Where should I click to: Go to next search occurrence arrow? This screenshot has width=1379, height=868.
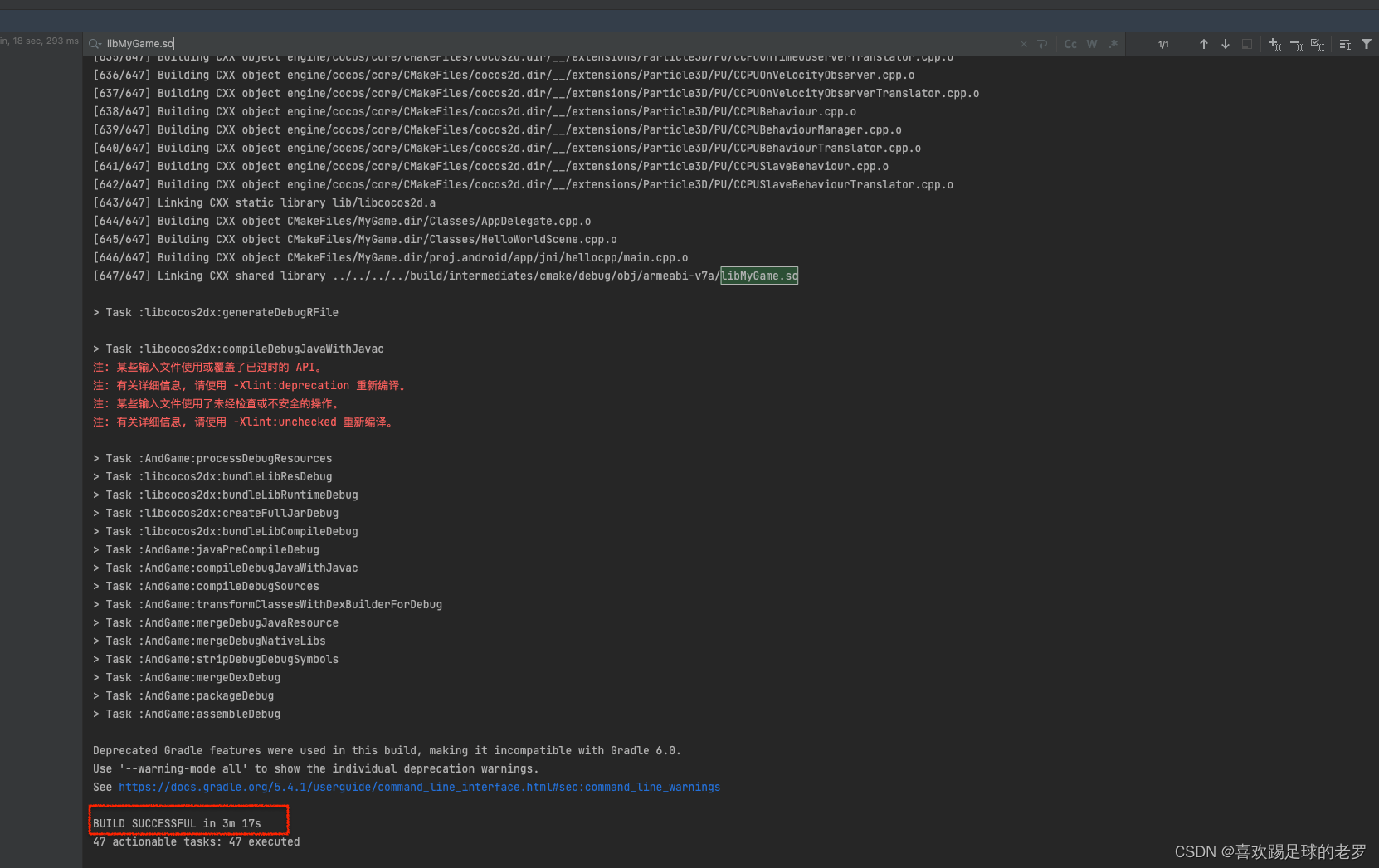1226,44
